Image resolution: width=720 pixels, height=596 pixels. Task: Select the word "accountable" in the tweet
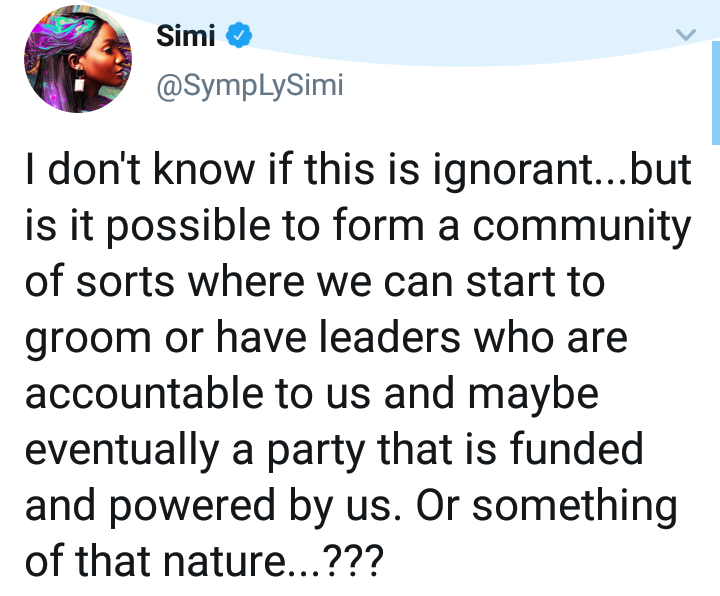coord(144,393)
